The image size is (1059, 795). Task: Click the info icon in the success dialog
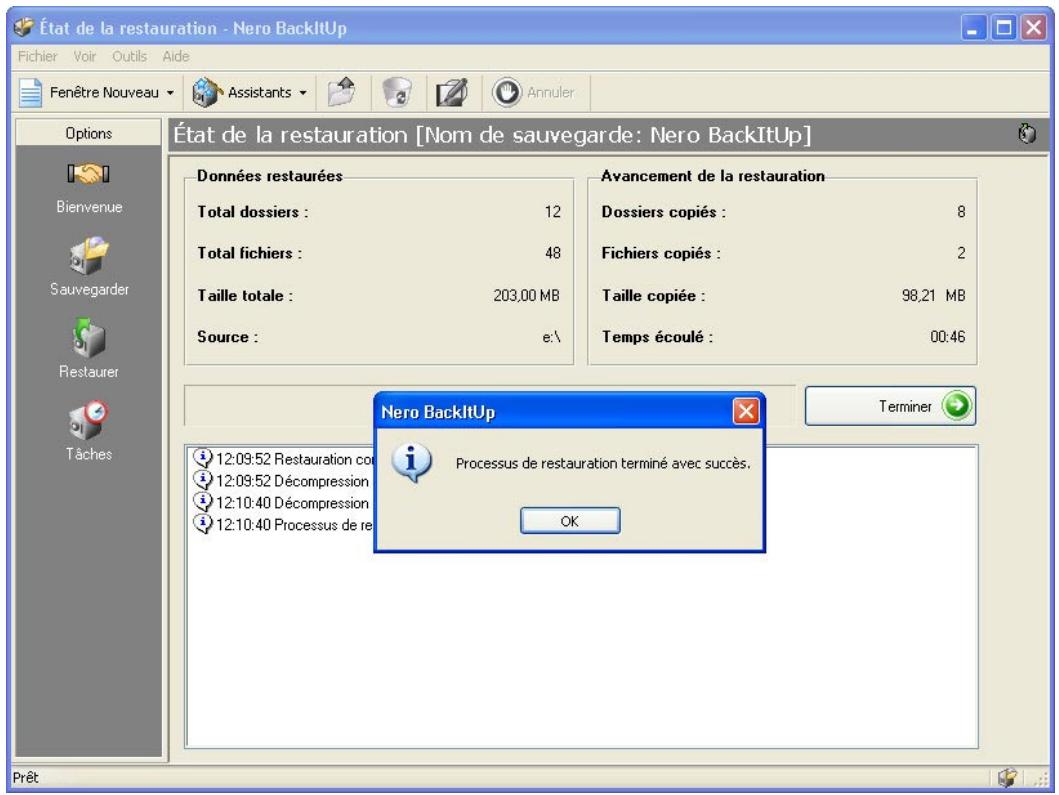pos(411,462)
